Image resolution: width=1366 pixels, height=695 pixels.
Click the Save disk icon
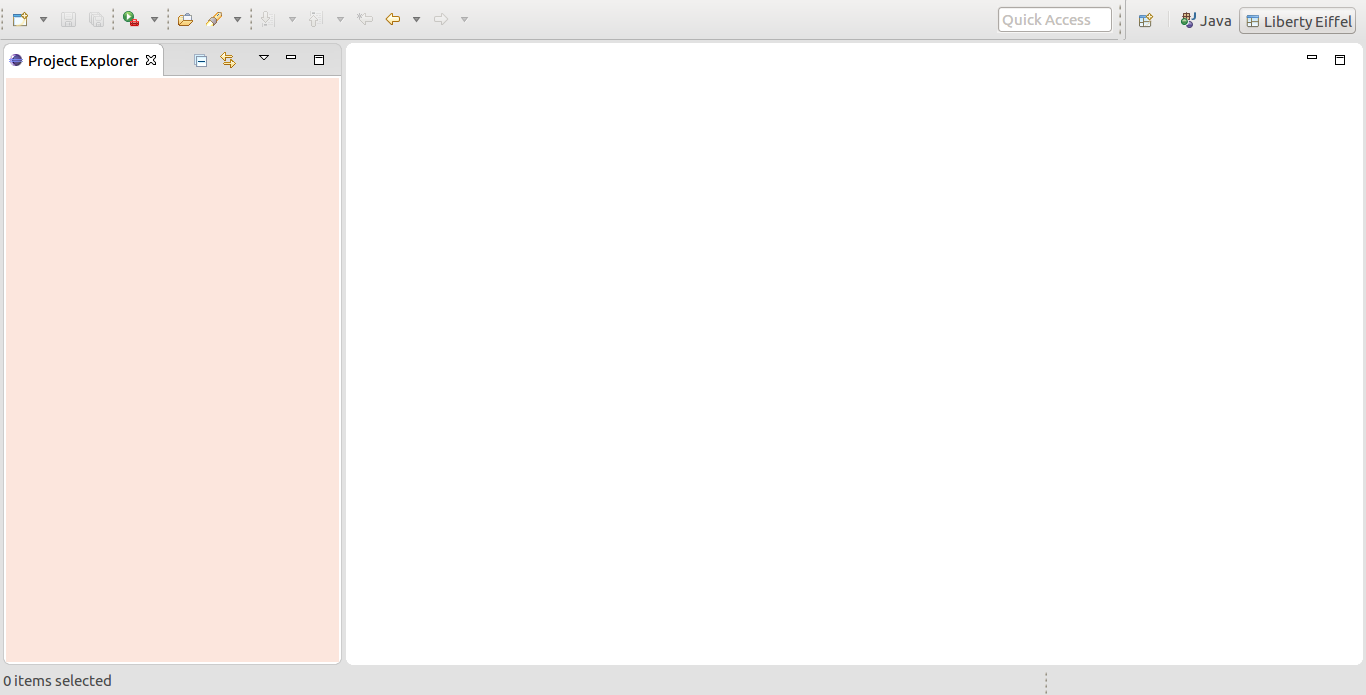68,19
